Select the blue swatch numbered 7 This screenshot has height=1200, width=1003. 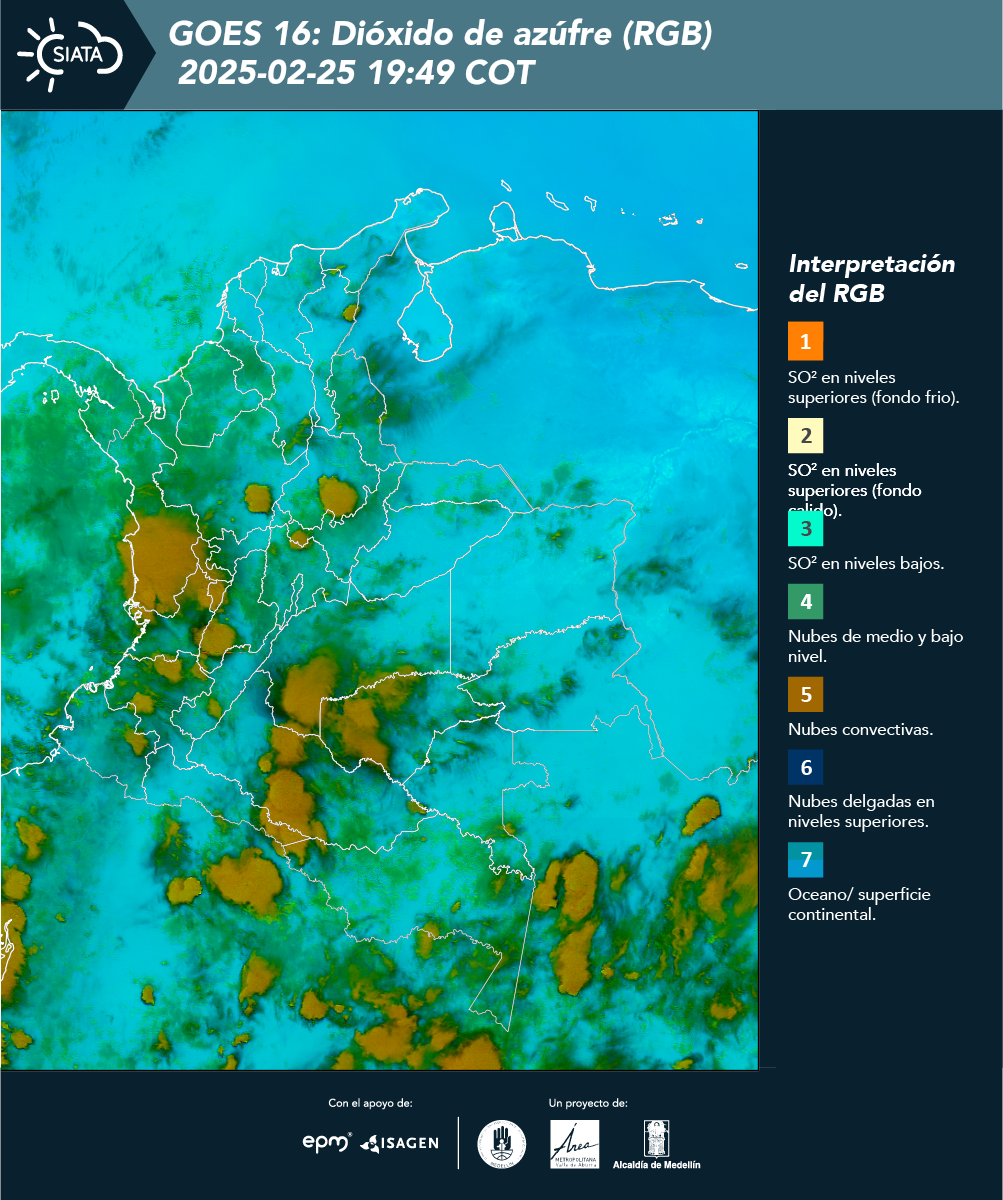point(805,859)
